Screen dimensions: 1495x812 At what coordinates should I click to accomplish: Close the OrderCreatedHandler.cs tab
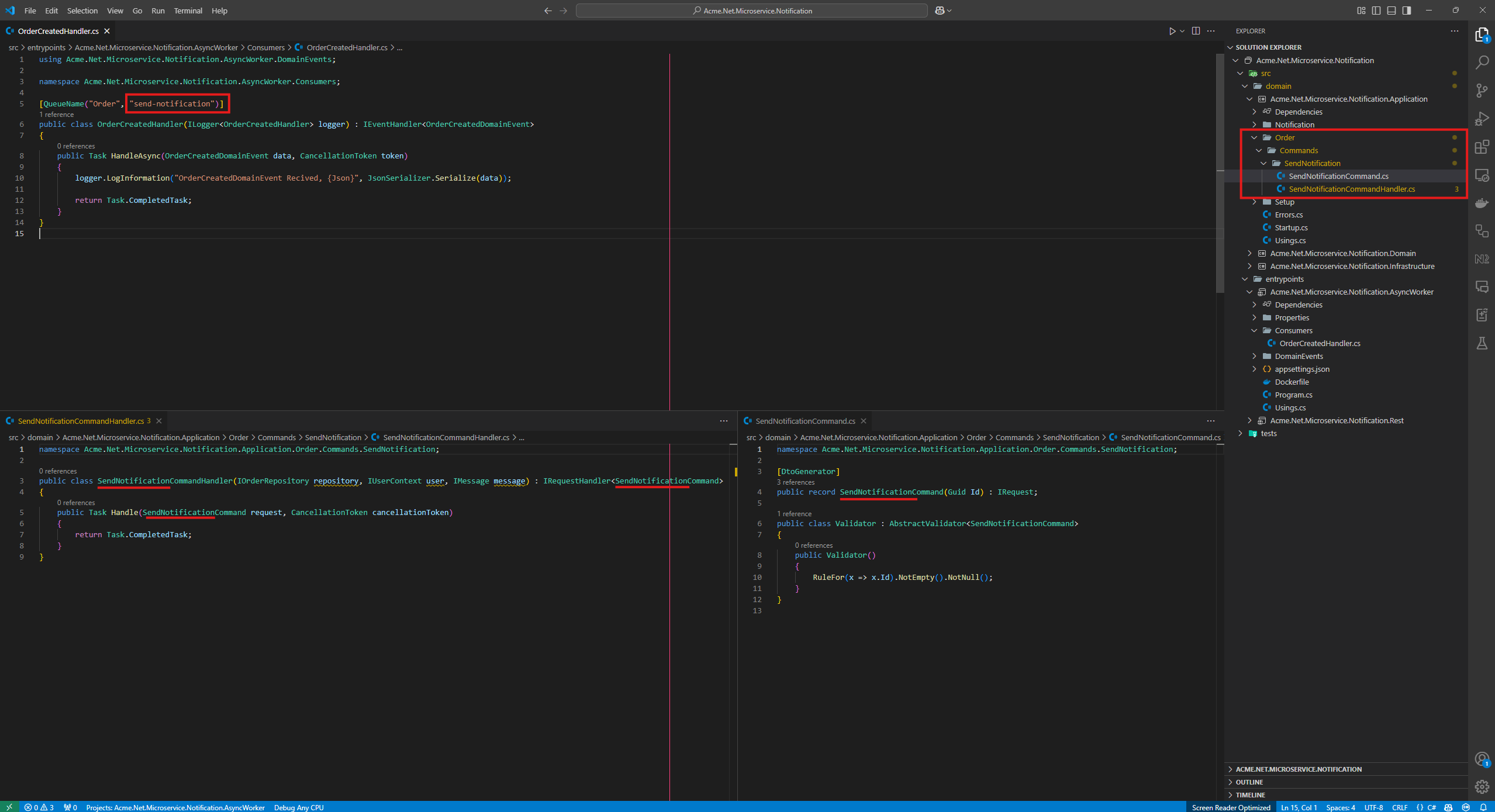[x=106, y=31]
